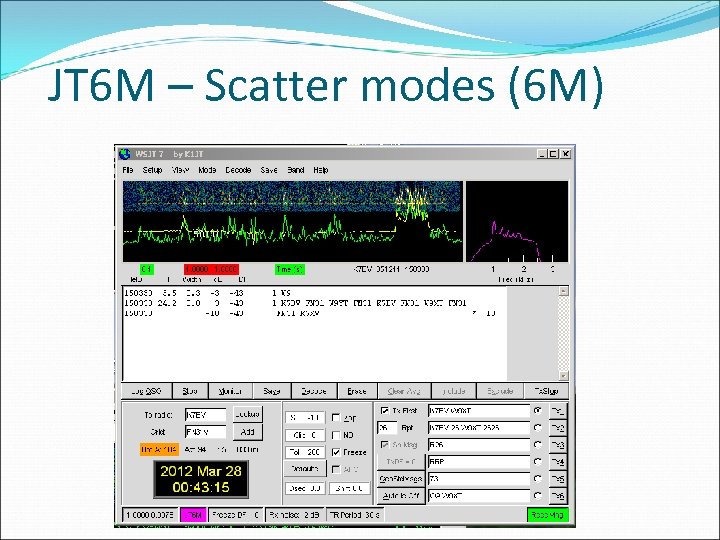Click the waterfall signal display
The width and height of the screenshot is (720, 540).
click(x=292, y=221)
